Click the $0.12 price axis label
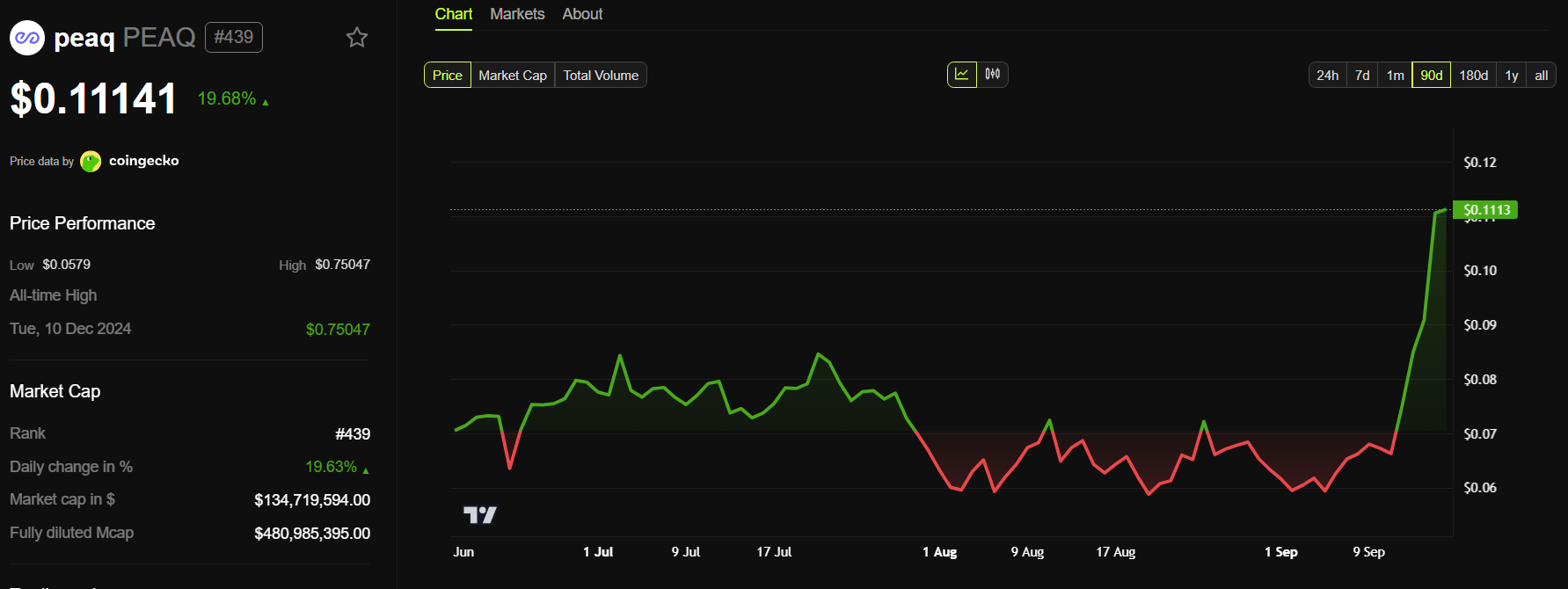 pyautogui.click(x=1480, y=163)
